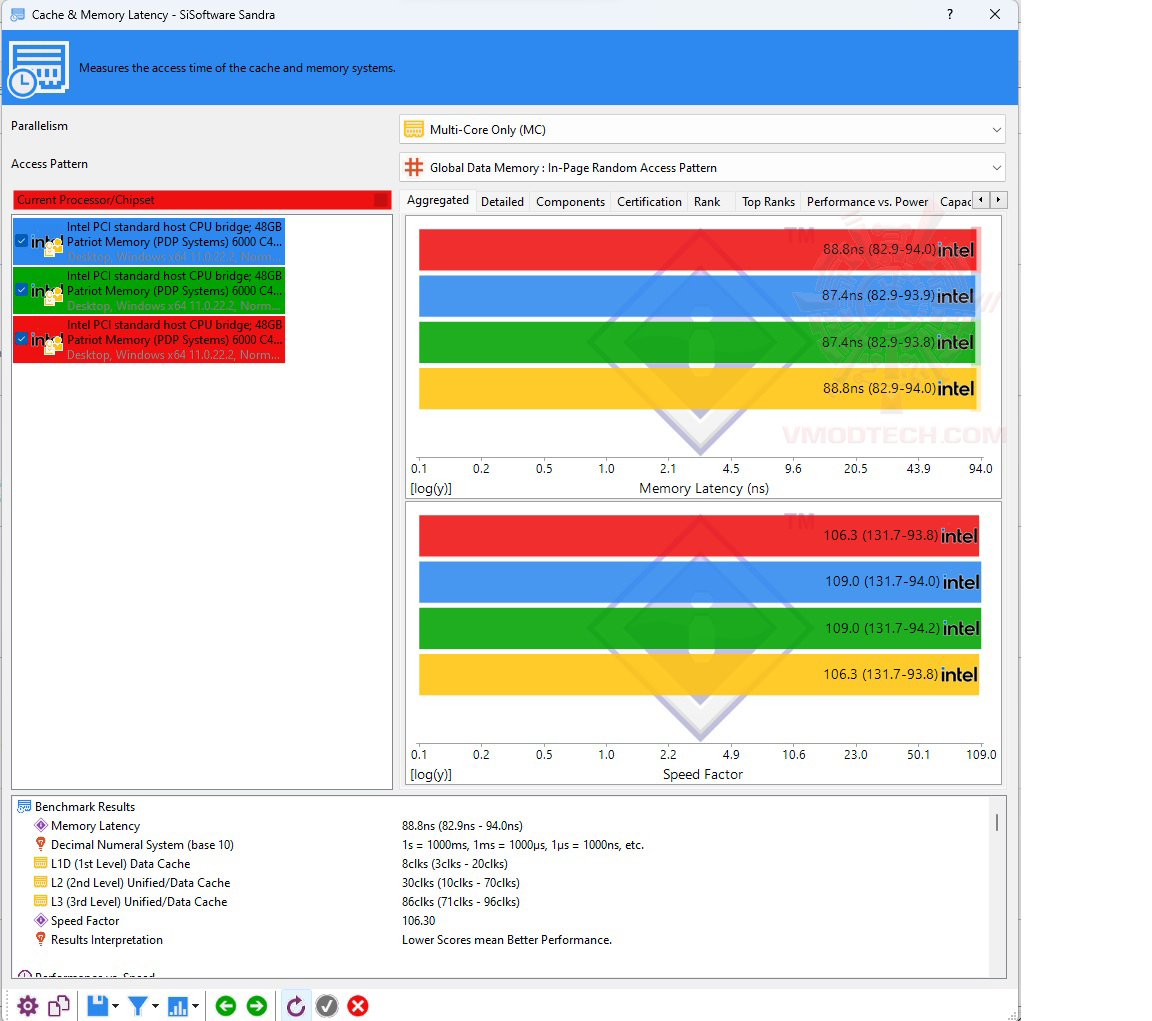
Task: Open the chart icon's dropdown arrow
Action: click(x=195, y=1006)
